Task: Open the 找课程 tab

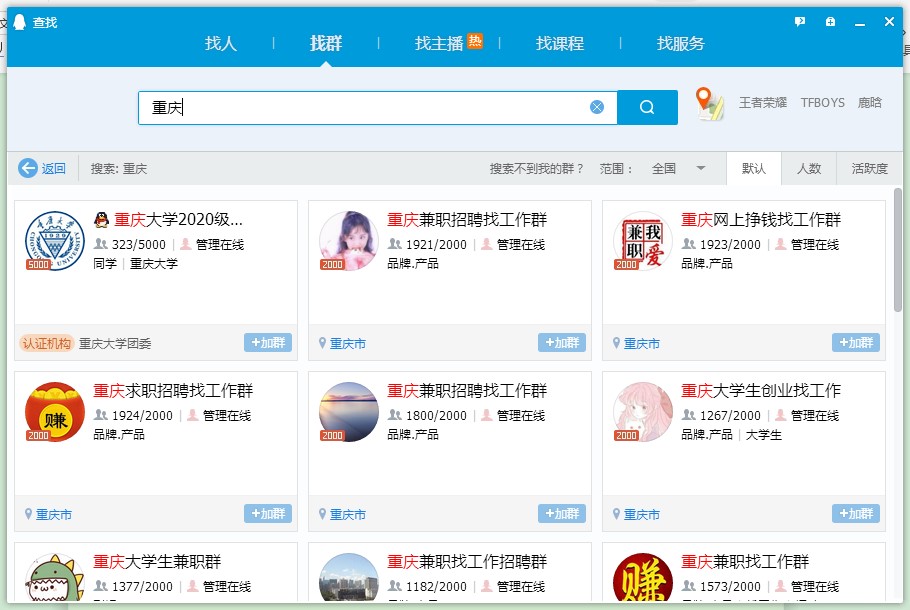Action: (560, 43)
